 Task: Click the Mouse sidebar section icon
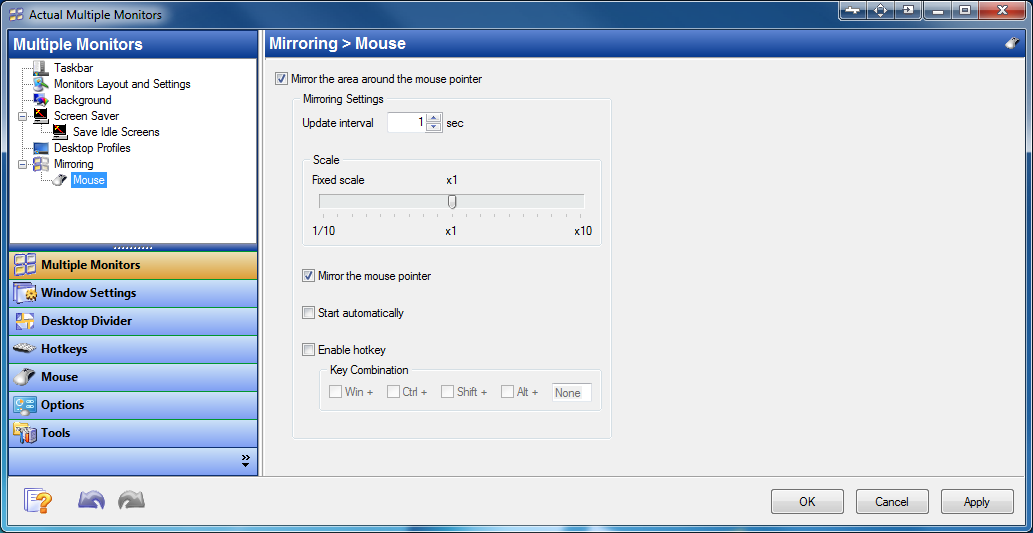tap(25, 377)
